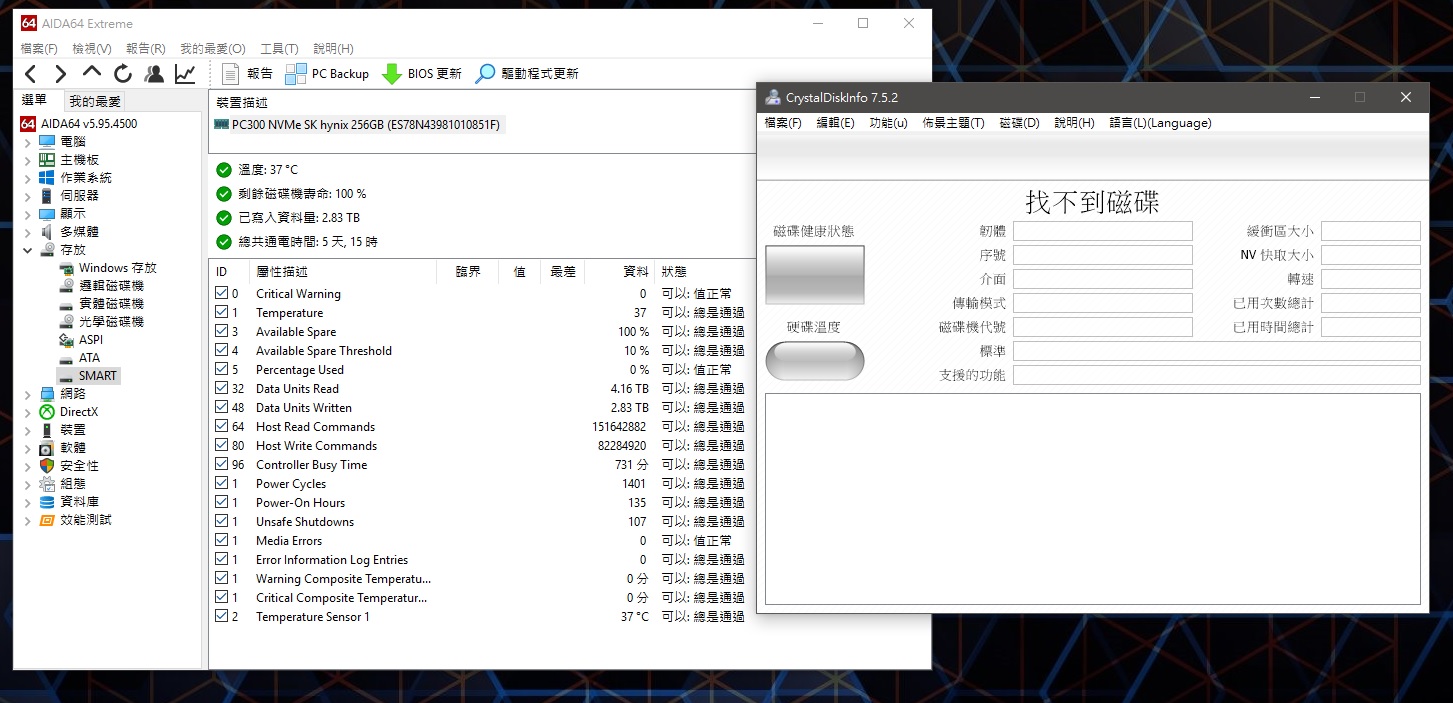
Task: Click 驅動程式更新 driver update button
Action: pos(526,74)
